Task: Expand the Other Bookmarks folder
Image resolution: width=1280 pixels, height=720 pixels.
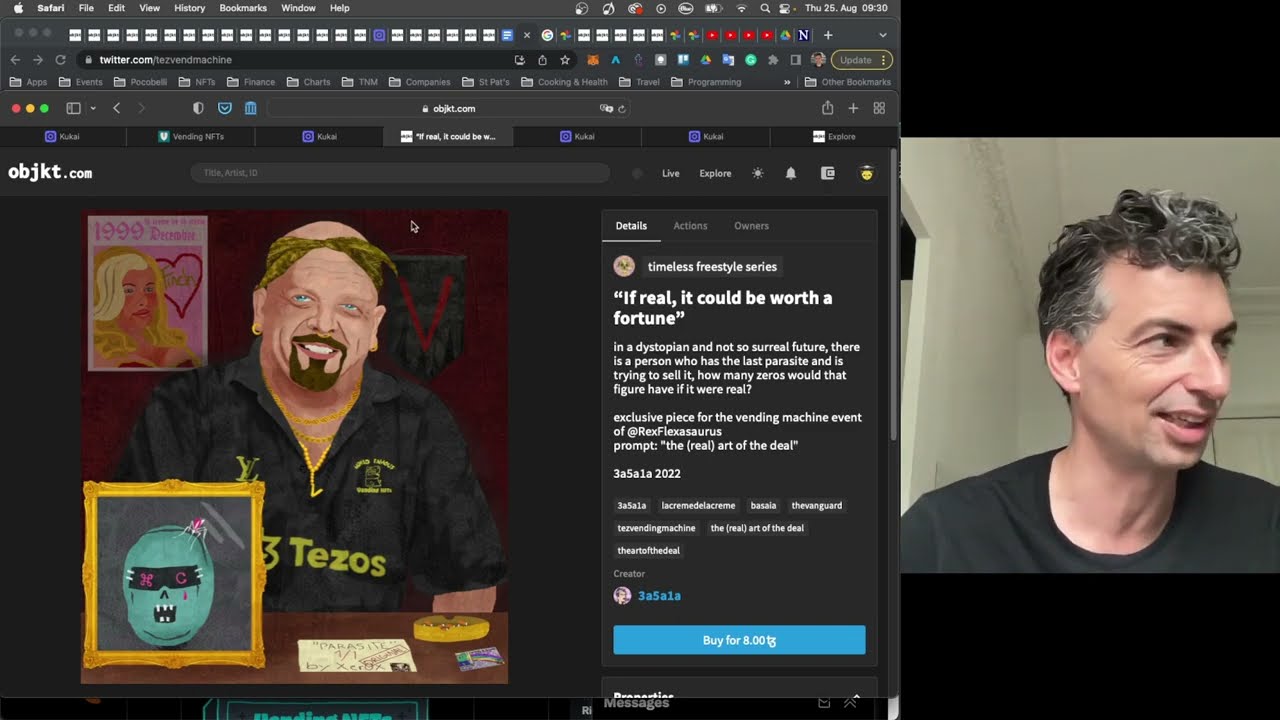Action: click(x=847, y=82)
